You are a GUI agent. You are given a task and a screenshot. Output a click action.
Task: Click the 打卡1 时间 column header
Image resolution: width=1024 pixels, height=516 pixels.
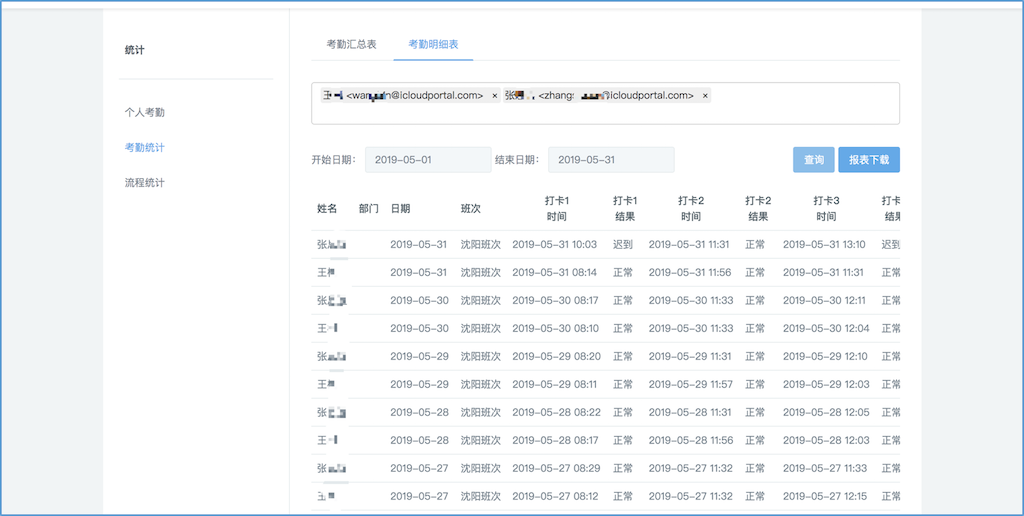[x=557, y=209]
